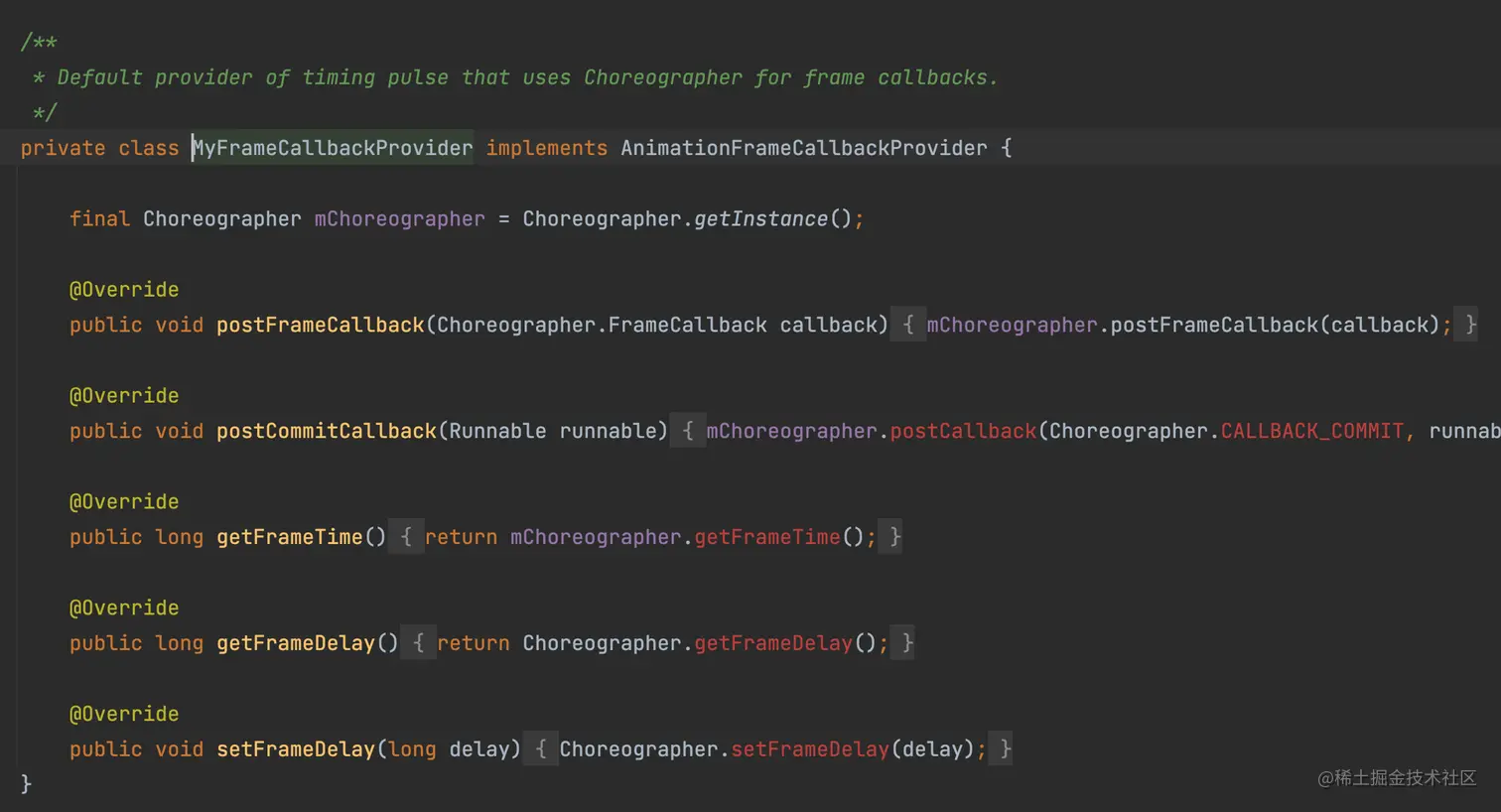Click the @Override above getFrameDelay
1501x812 pixels.
[124, 609]
